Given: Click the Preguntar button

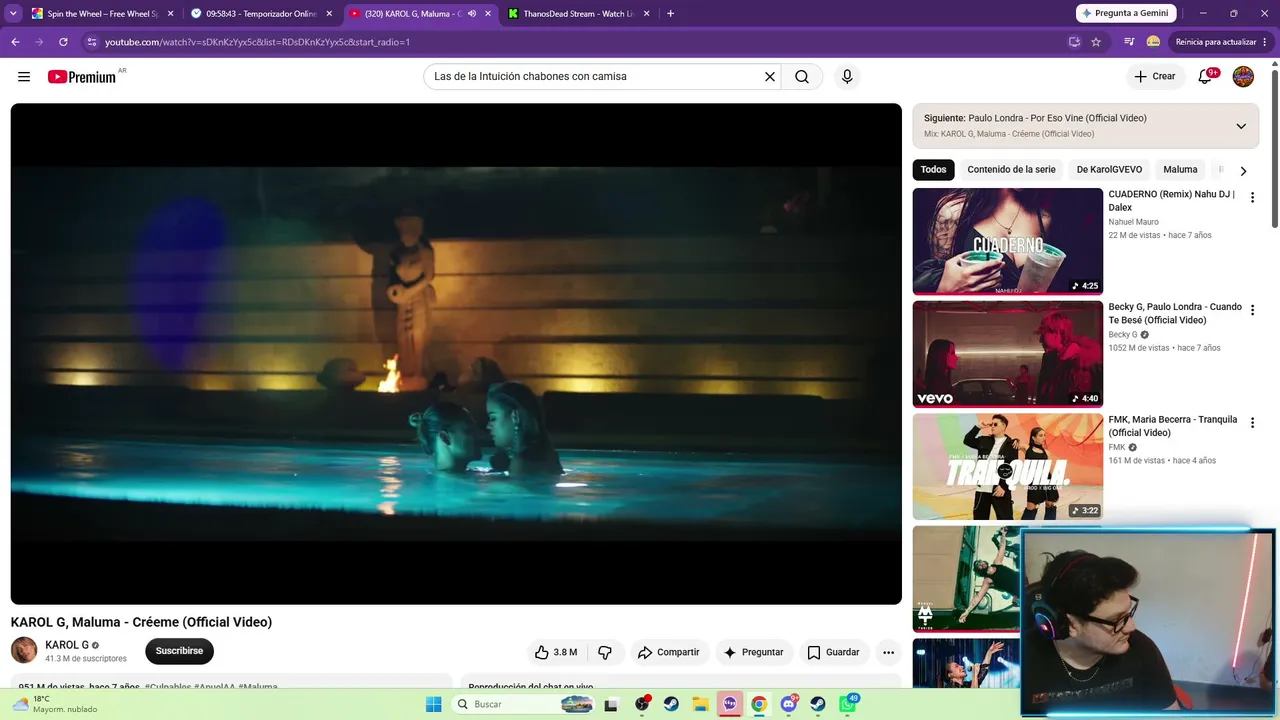Looking at the screenshot, I should (754, 652).
